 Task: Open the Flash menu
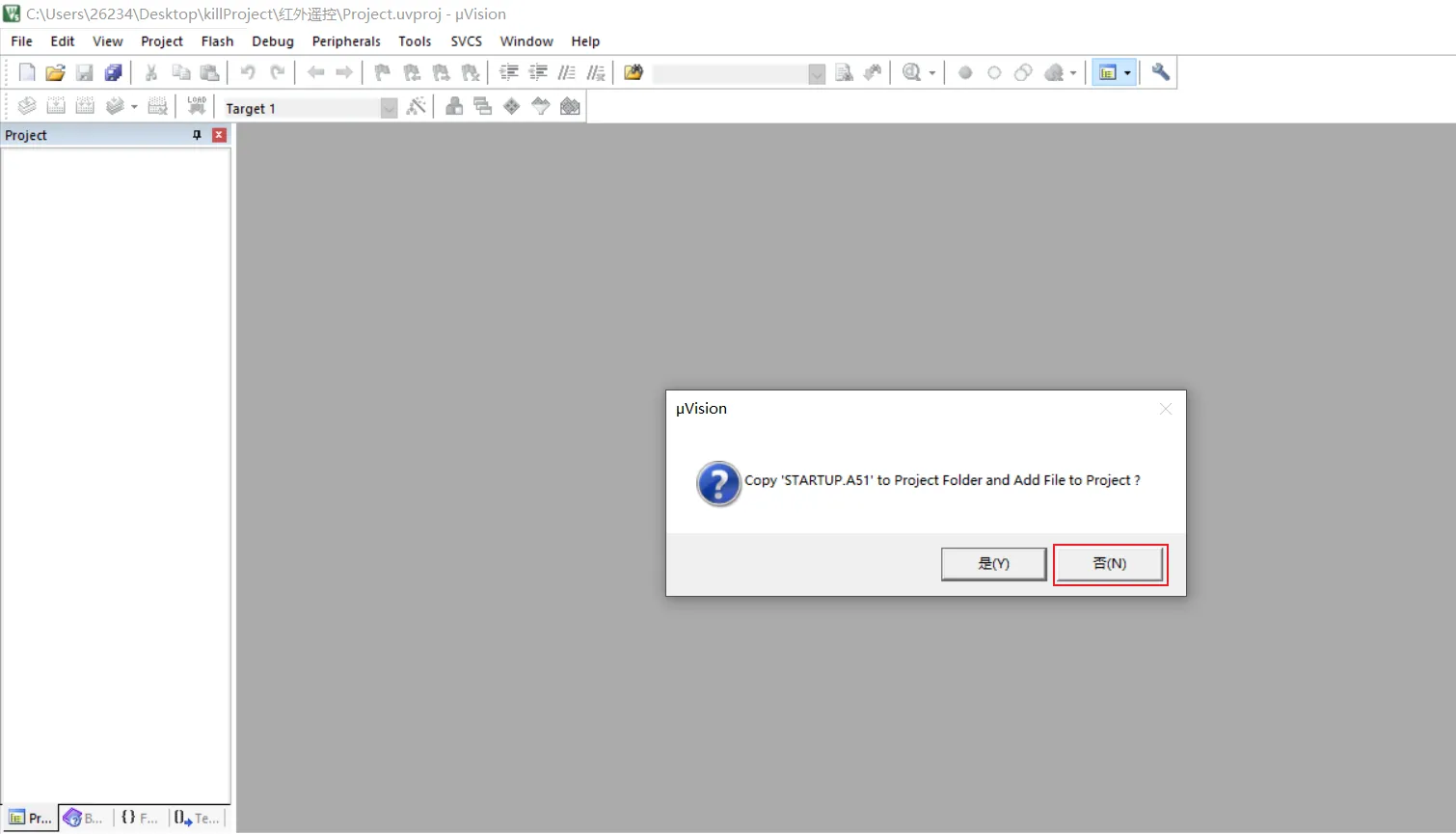(217, 41)
